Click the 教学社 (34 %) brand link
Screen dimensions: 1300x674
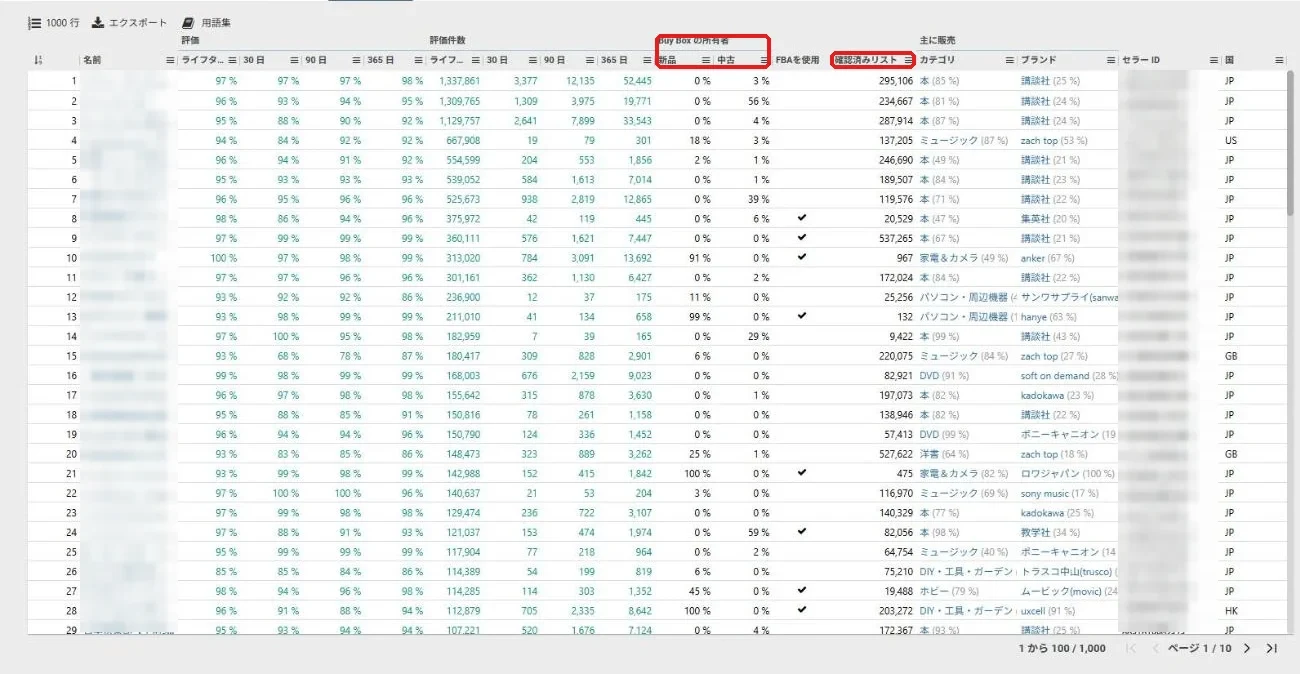click(x=1050, y=532)
